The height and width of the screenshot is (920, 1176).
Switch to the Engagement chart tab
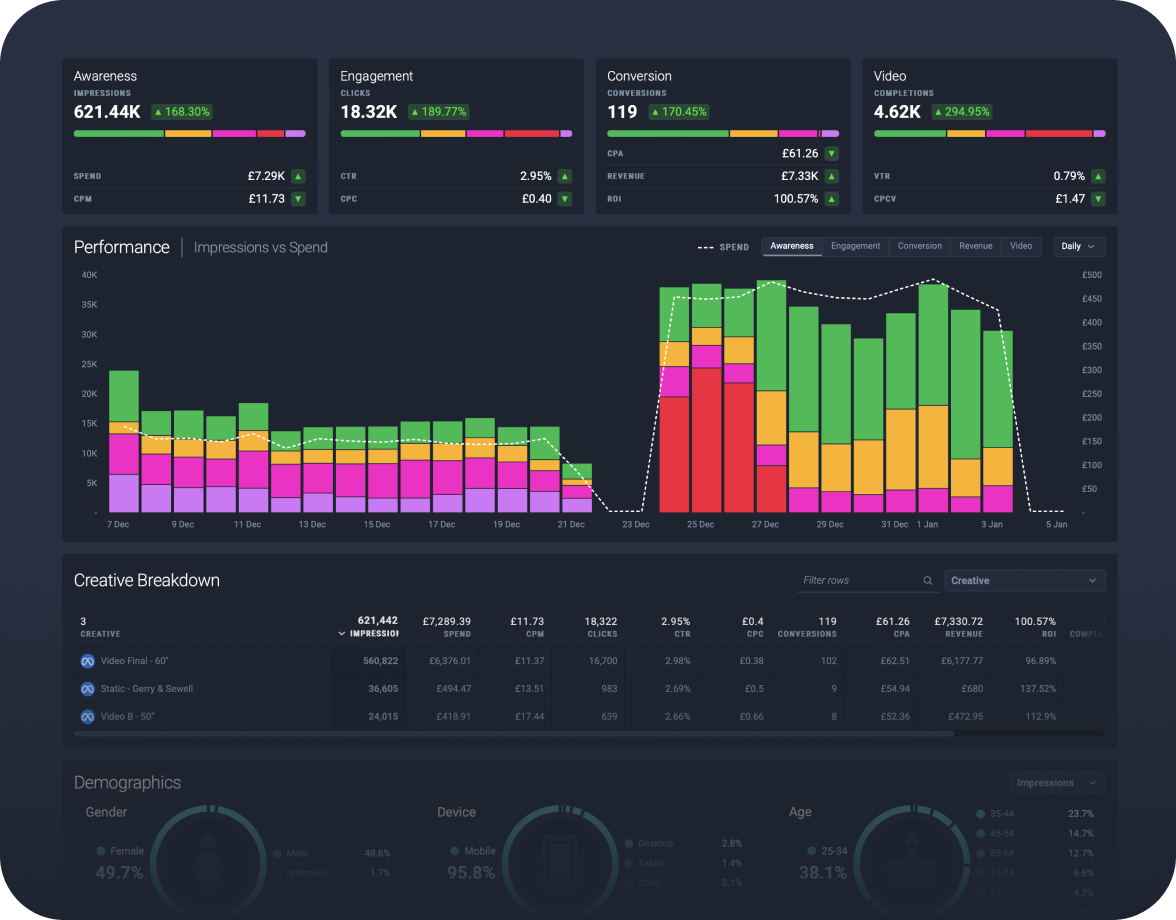[855, 246]
